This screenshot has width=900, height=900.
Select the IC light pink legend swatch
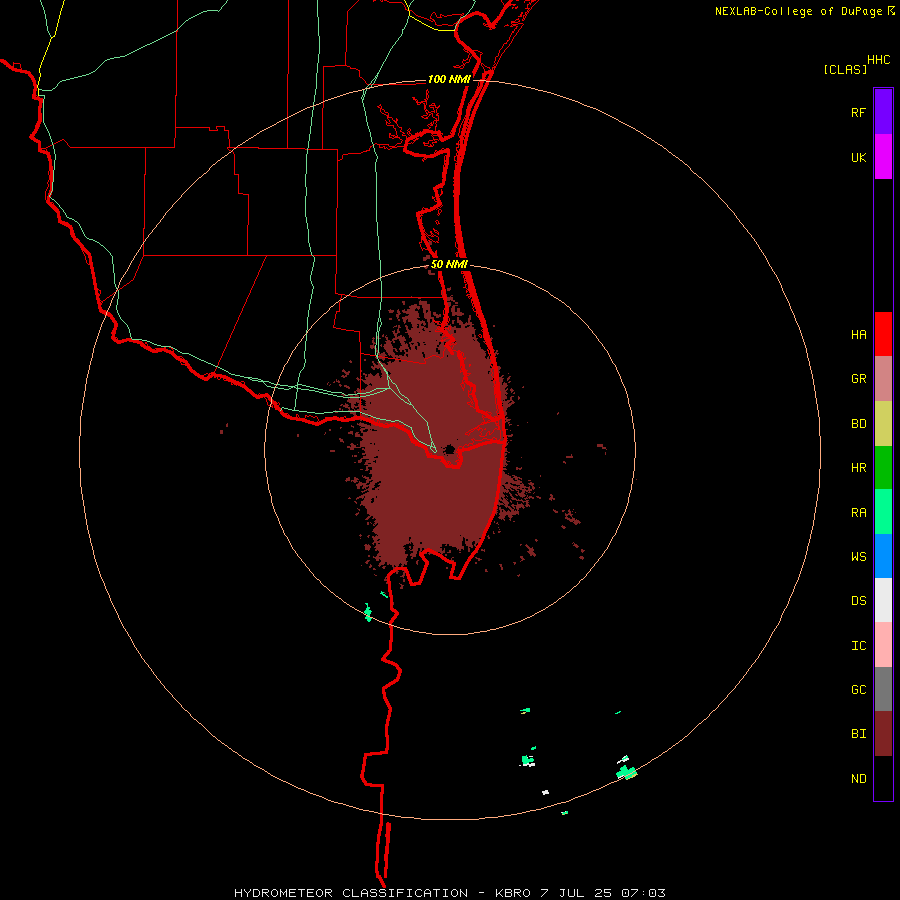(883, 645)
